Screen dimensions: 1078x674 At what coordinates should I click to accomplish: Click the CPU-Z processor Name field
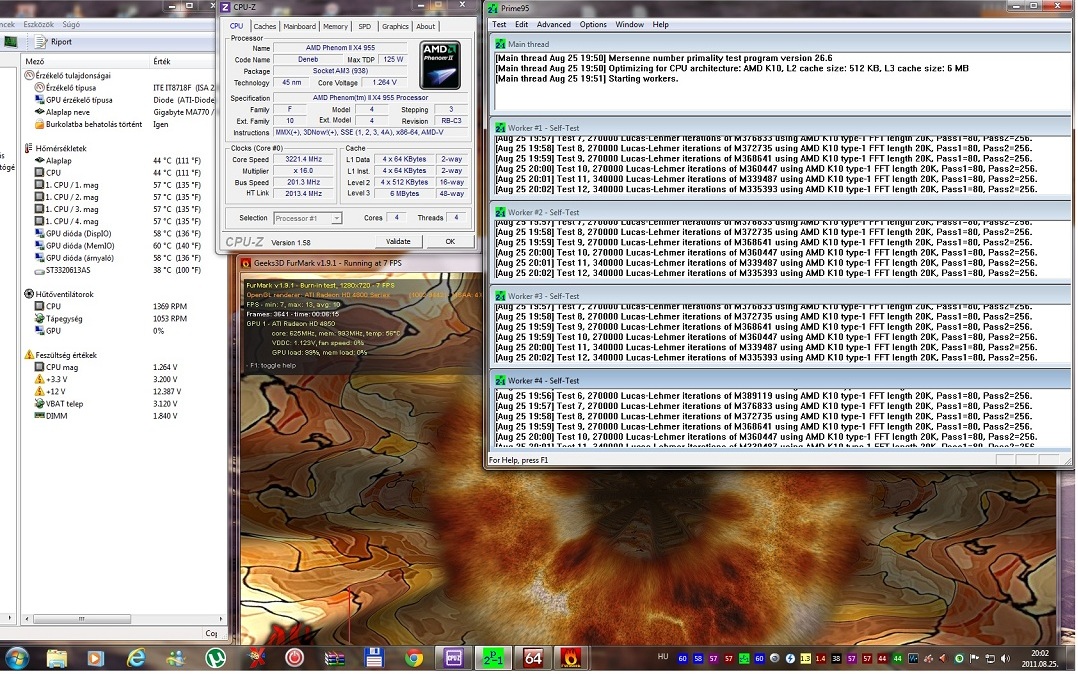pyautogui.click(x=340, y=47)
